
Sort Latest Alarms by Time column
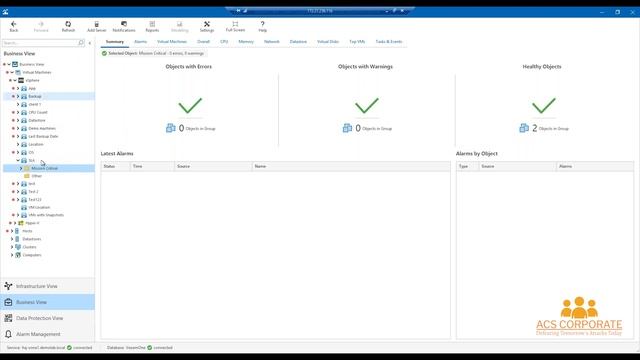pos(152,166)
